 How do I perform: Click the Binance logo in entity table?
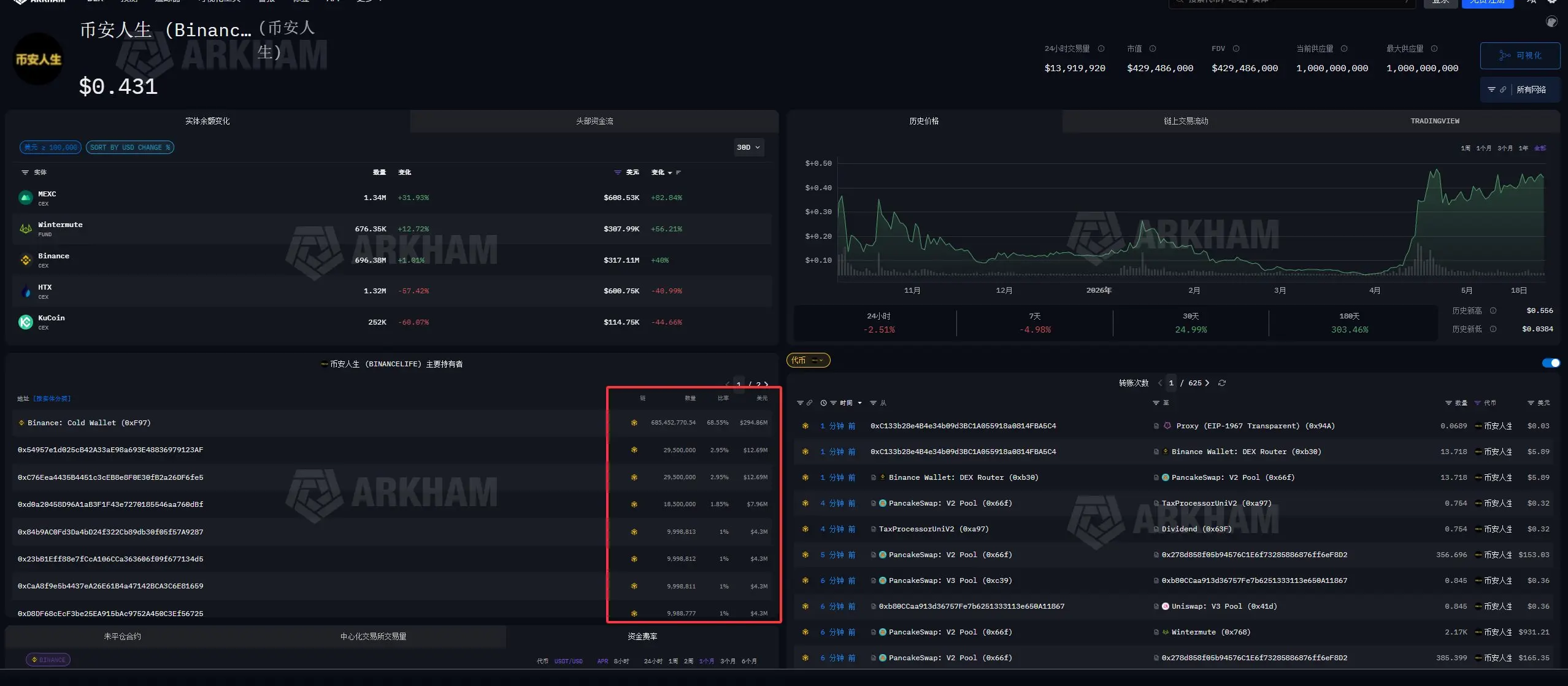(26, 260)
